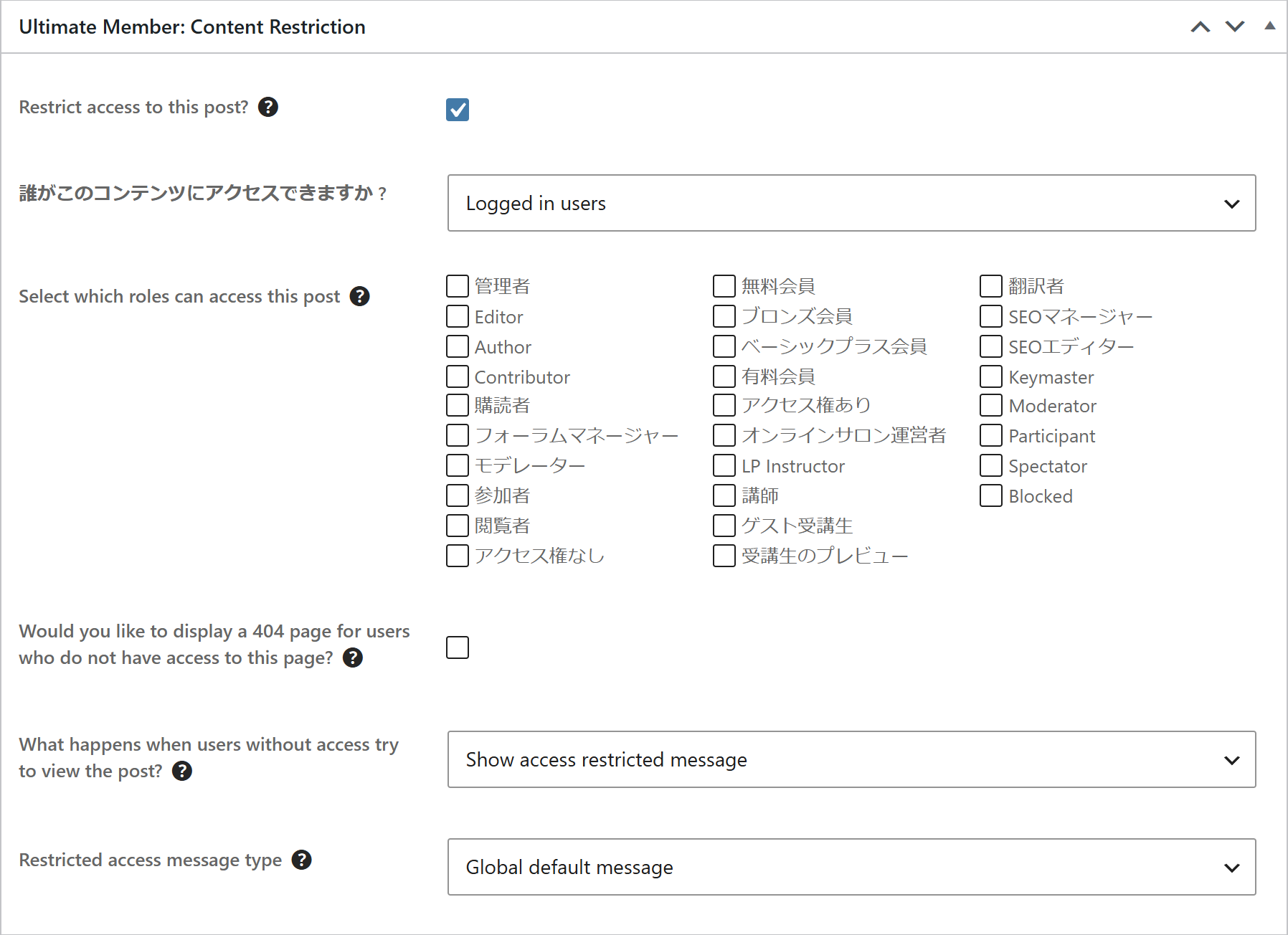Check フォーラムマネージャー role

tap(458, 435)
